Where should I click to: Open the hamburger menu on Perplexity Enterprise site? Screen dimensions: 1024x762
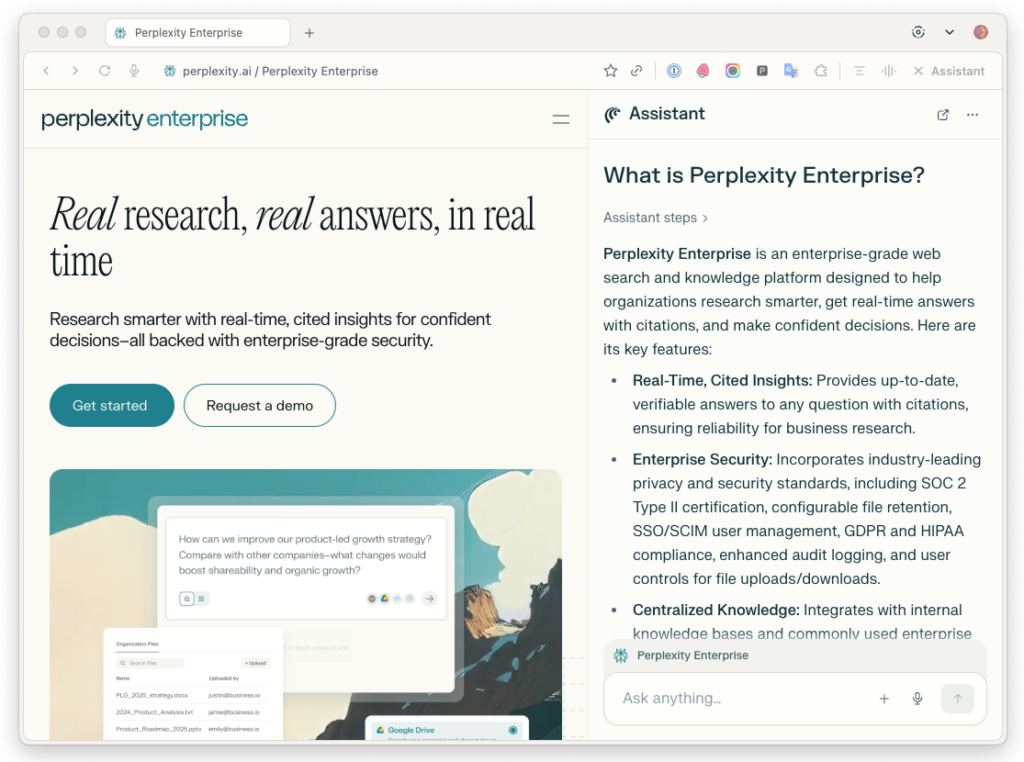pos(561,120)
